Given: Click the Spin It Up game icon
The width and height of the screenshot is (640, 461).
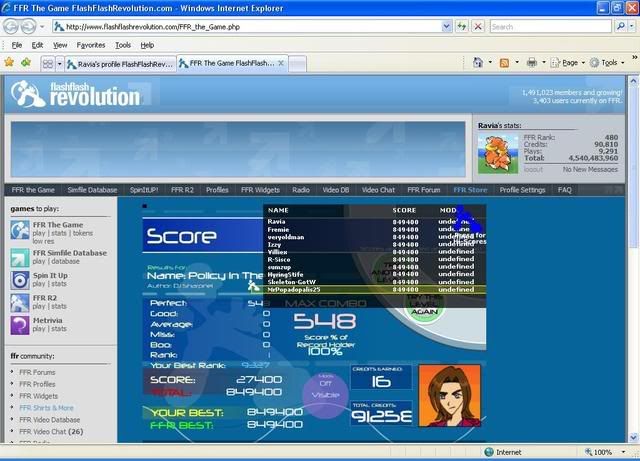Looking at the screenshot, I should [x=19, y=280].
